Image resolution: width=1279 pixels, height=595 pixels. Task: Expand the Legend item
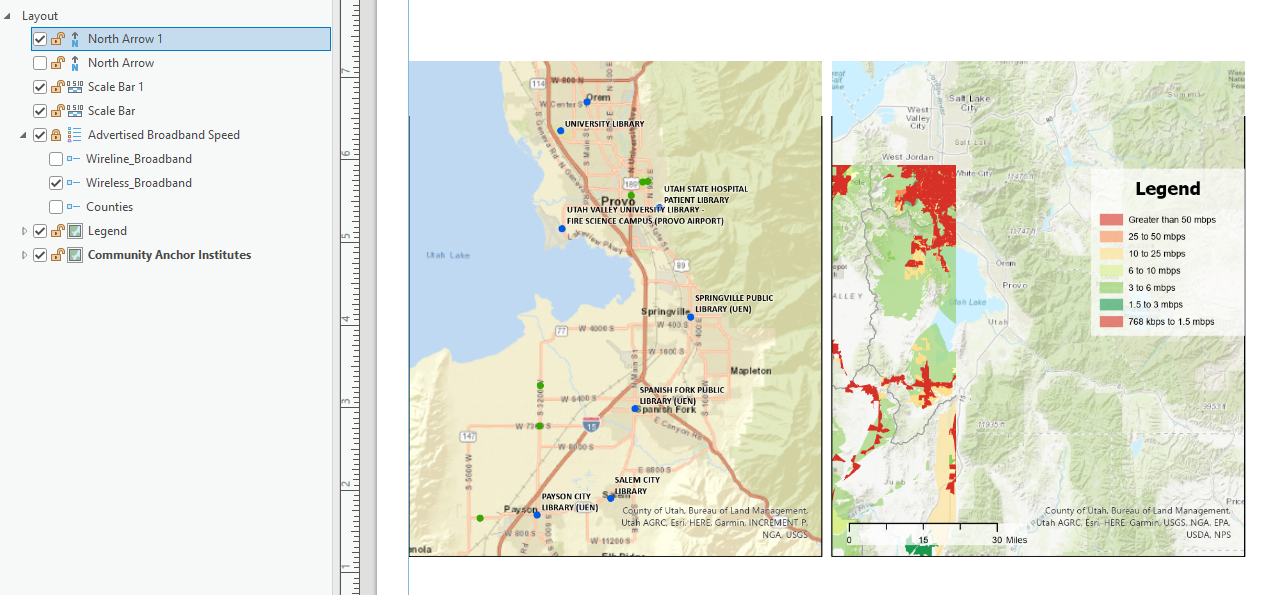23,230
